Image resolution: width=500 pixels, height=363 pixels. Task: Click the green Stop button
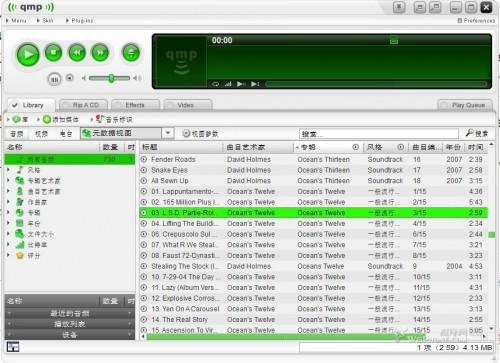coord(53,52)
